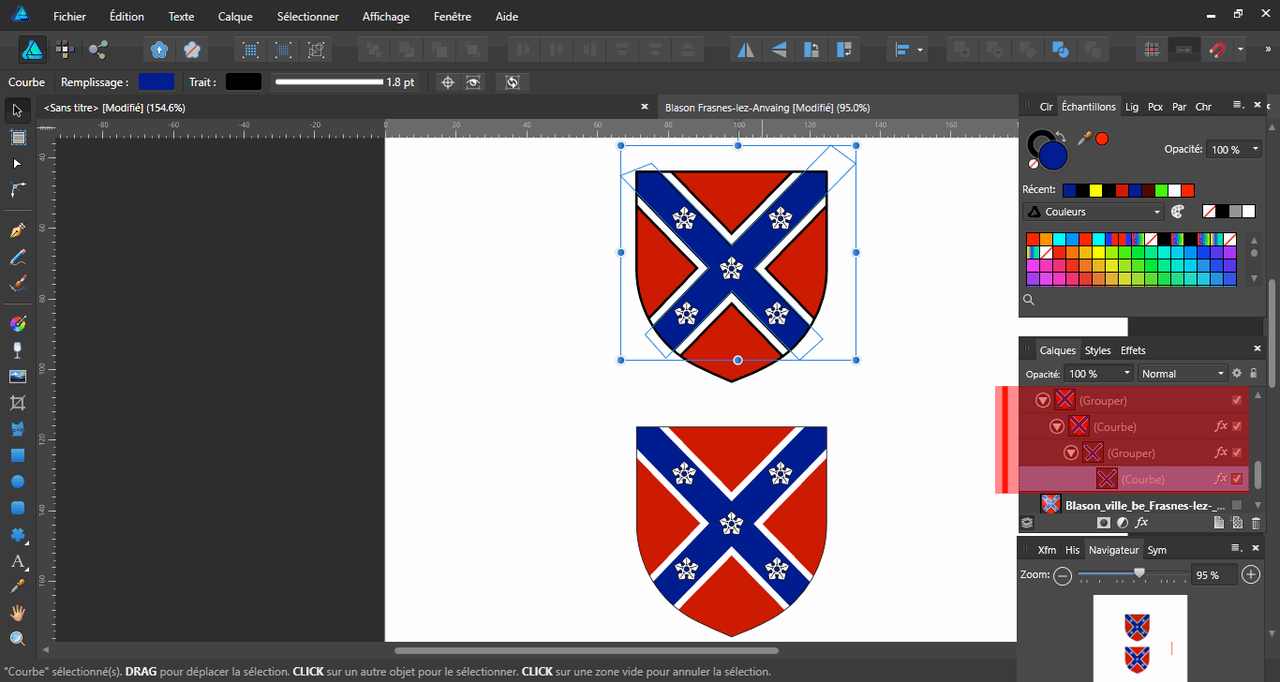This screenshot has width=1280, height=682.
Task: Open the layers panel gear settings
Action: click(x=1236, y=373)
